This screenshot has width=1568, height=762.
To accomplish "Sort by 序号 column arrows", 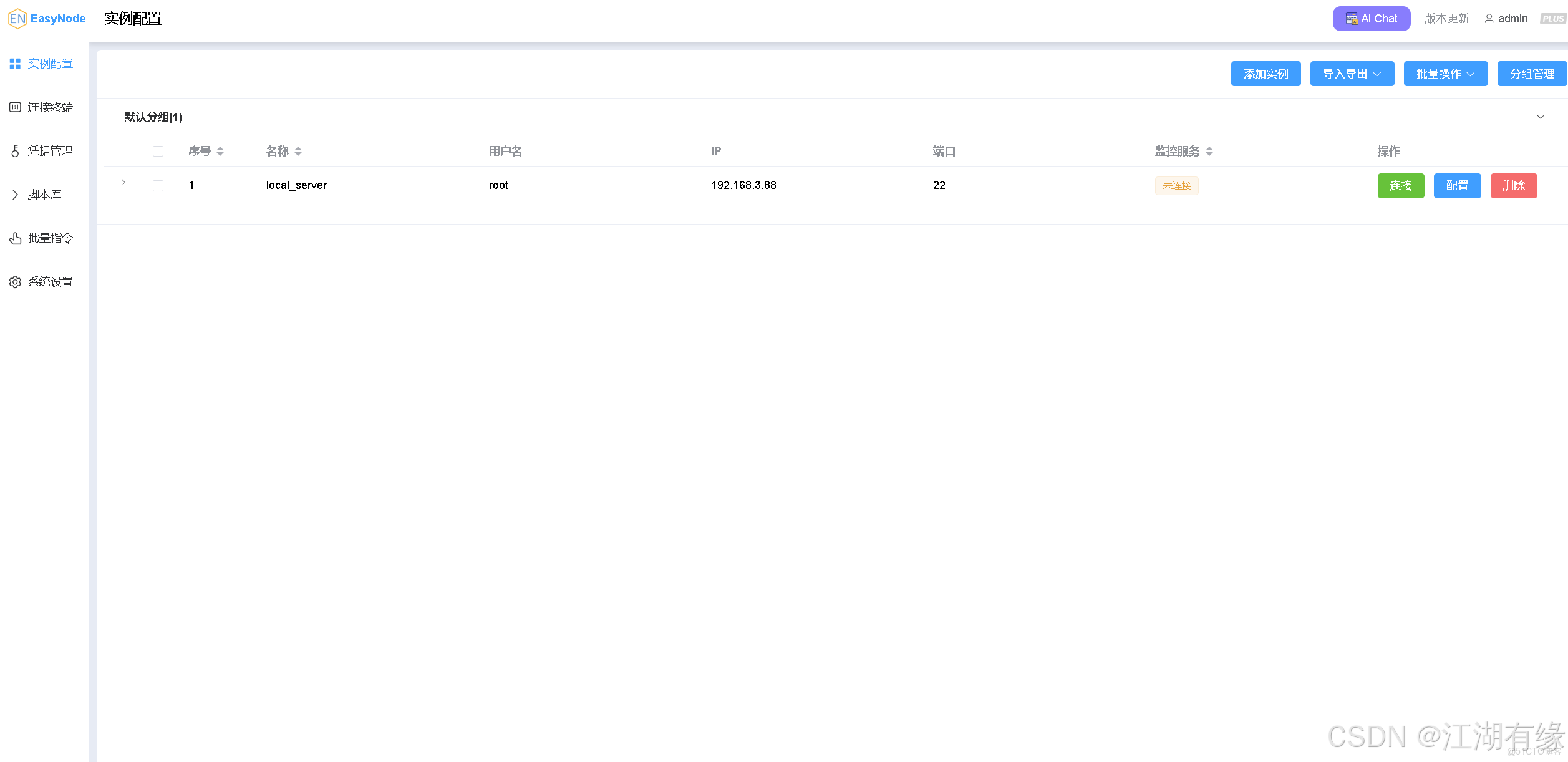I will coord(220,152).
